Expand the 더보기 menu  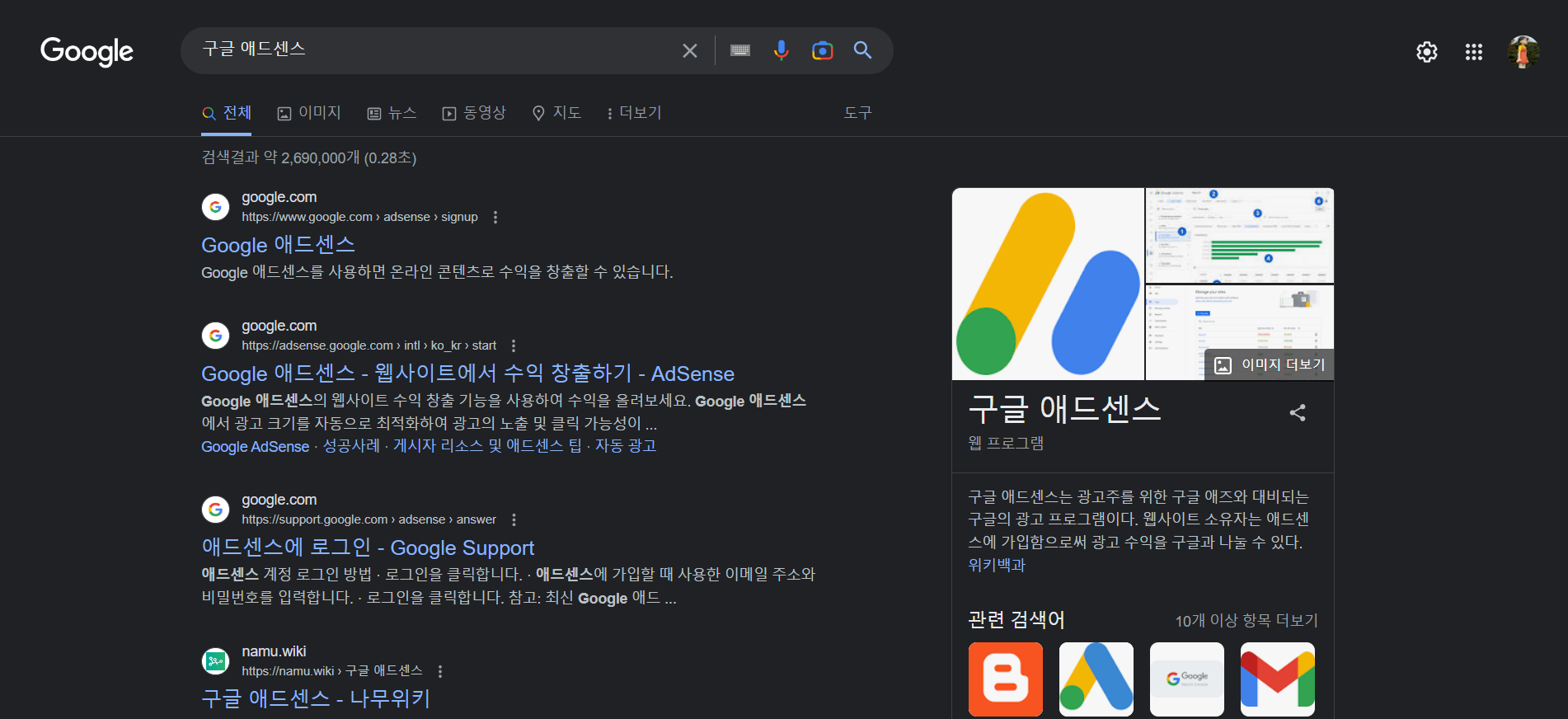[634, 113]
